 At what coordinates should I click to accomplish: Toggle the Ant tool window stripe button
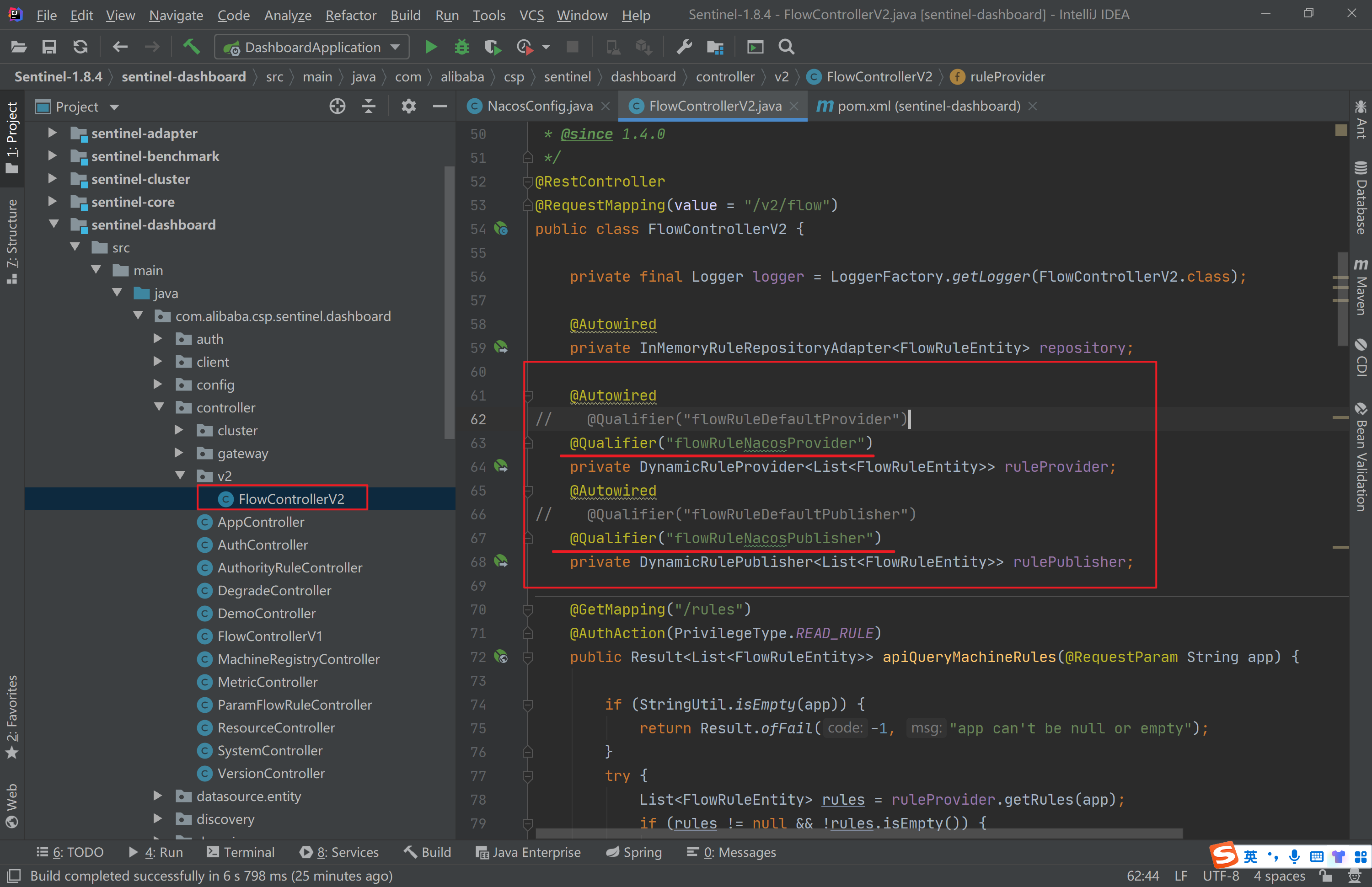pos(1361,119)
